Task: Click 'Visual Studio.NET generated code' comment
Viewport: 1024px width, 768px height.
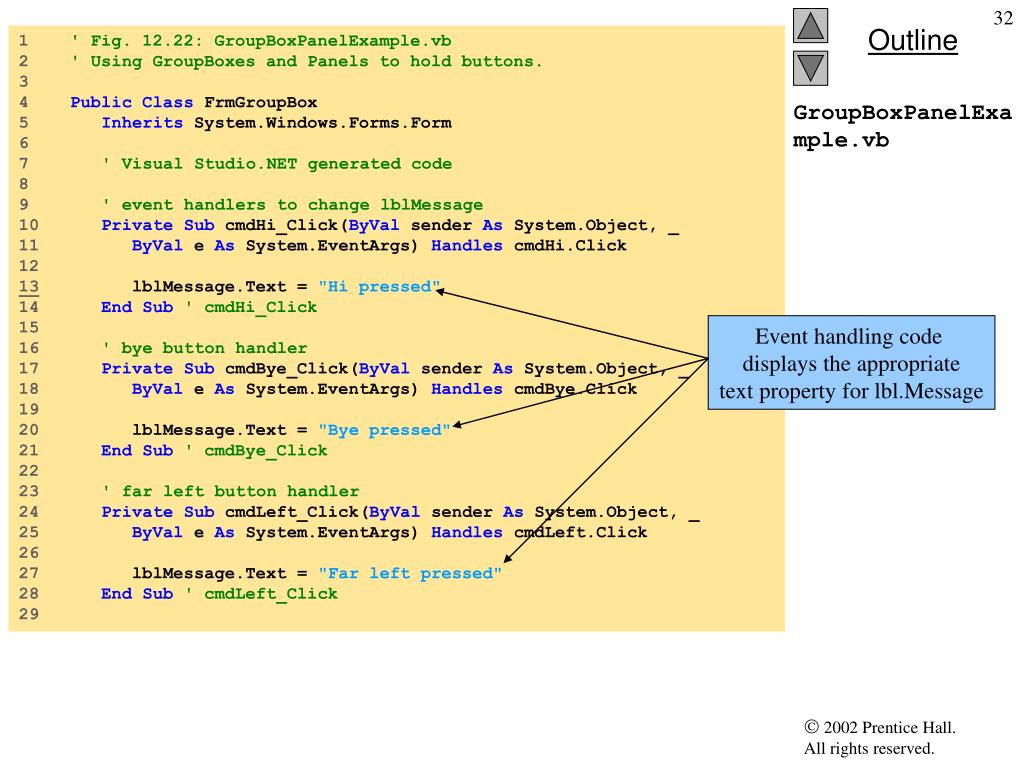Action: (x=277, y=164)
